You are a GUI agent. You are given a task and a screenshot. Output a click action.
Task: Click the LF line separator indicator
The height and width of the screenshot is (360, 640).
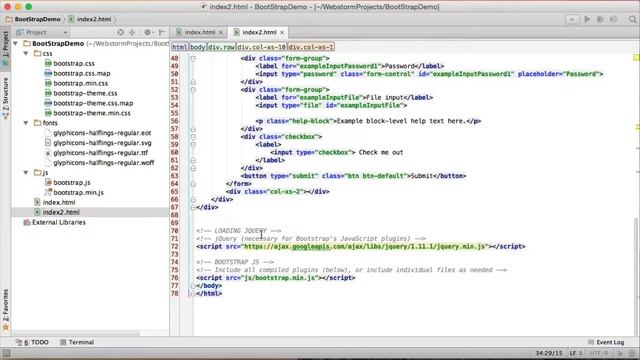click(x=576, y=353)
